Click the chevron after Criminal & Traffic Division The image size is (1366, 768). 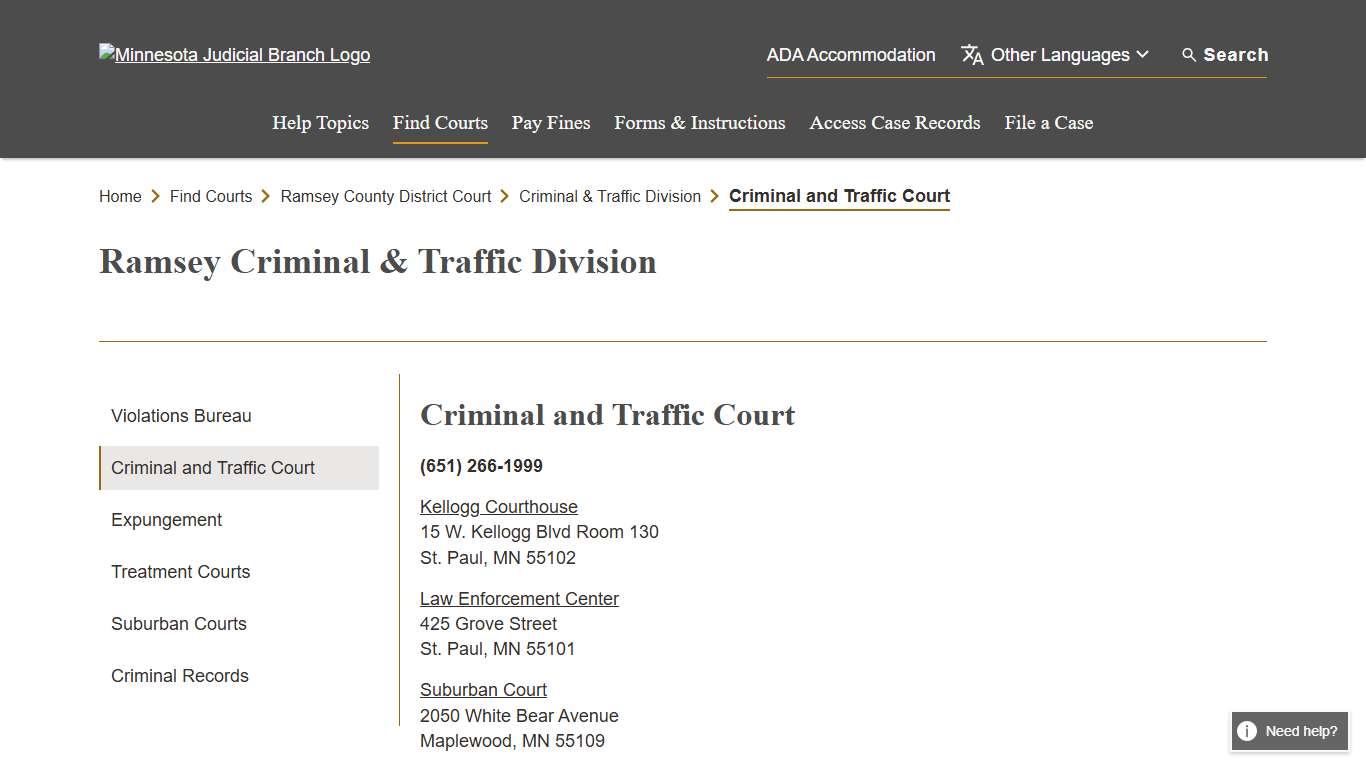click(714, 196)
